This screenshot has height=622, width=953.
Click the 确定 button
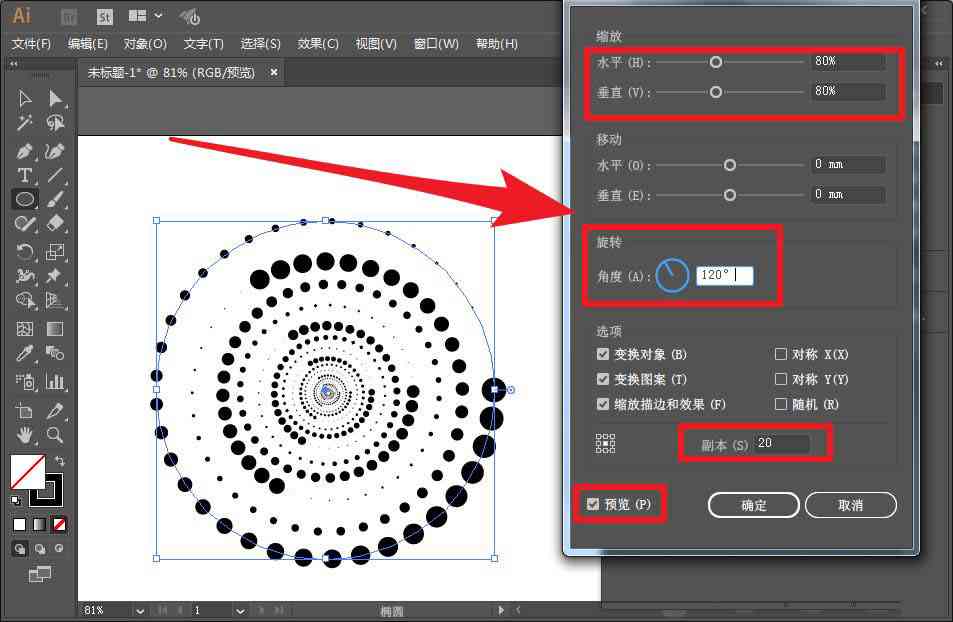point(754,505)
